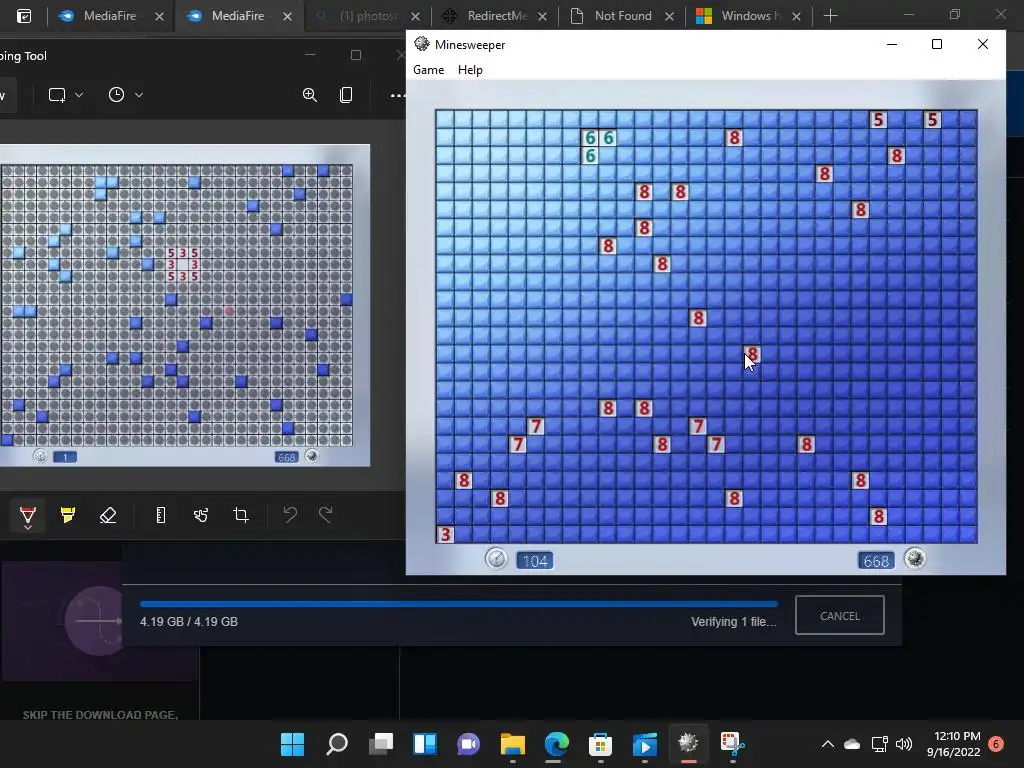Close the Not Found tab
This screenshot has width=1024, height=768.
coord(669,16)
